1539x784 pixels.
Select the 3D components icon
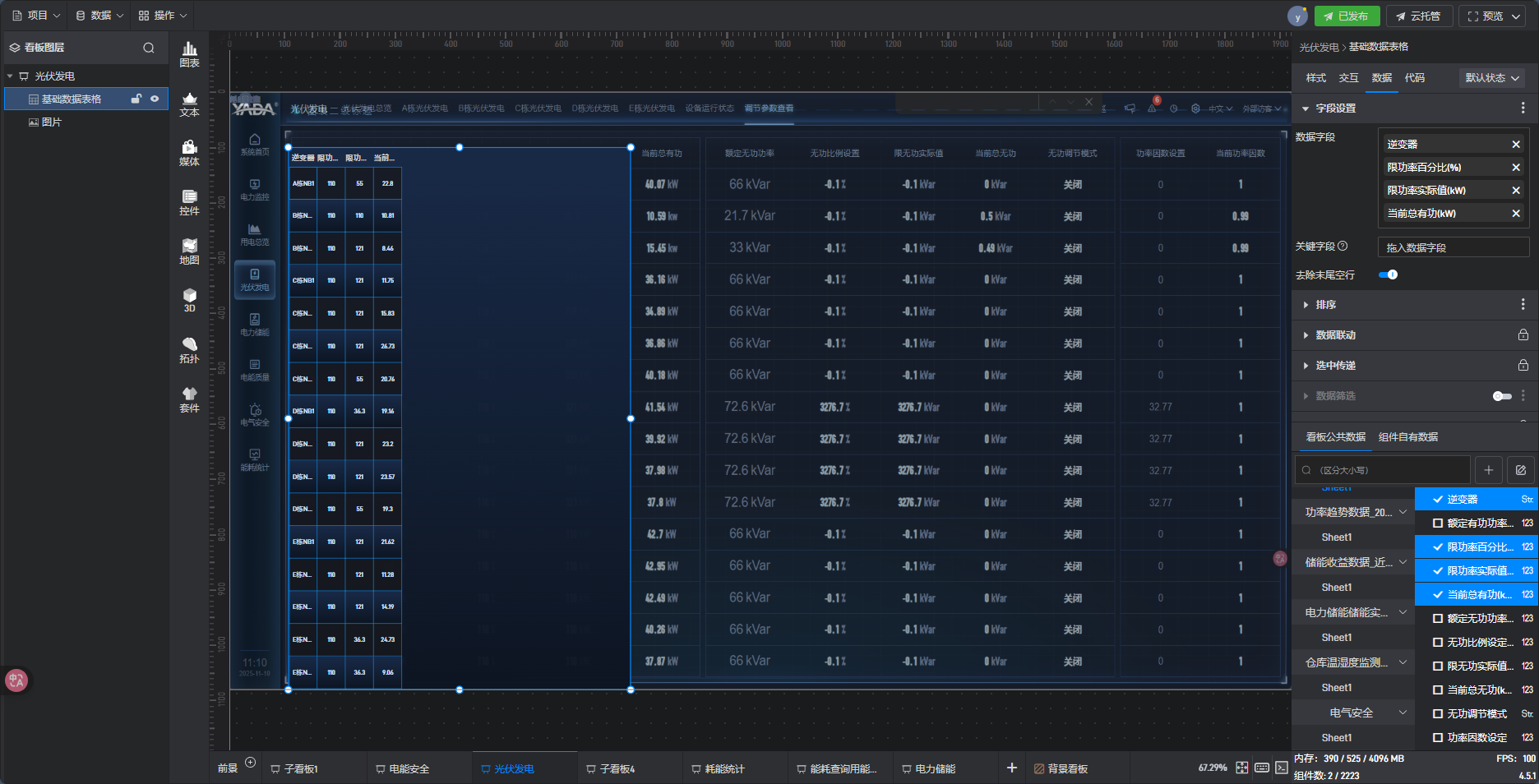(189, 300)
